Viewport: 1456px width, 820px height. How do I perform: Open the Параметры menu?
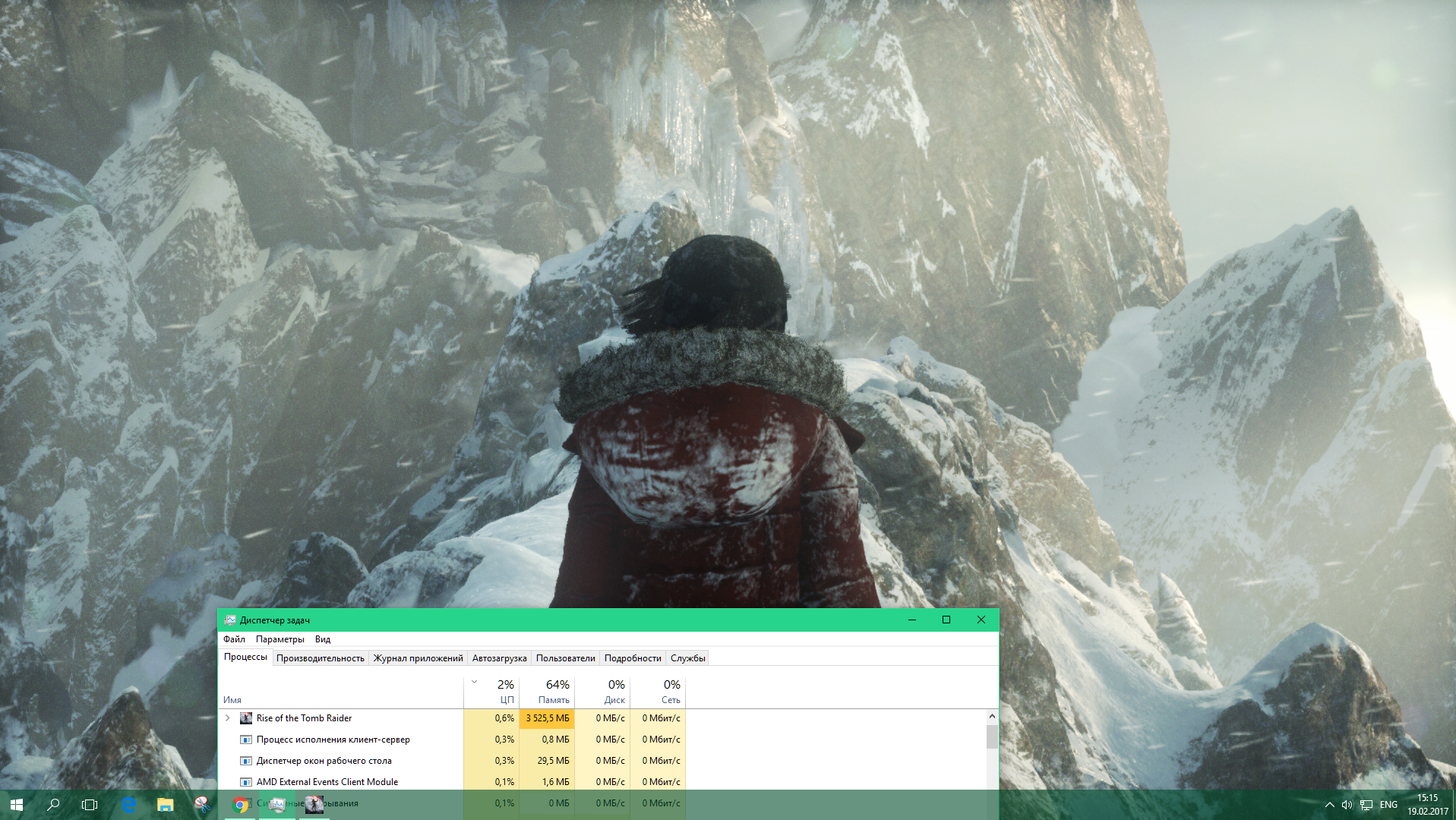280,639
